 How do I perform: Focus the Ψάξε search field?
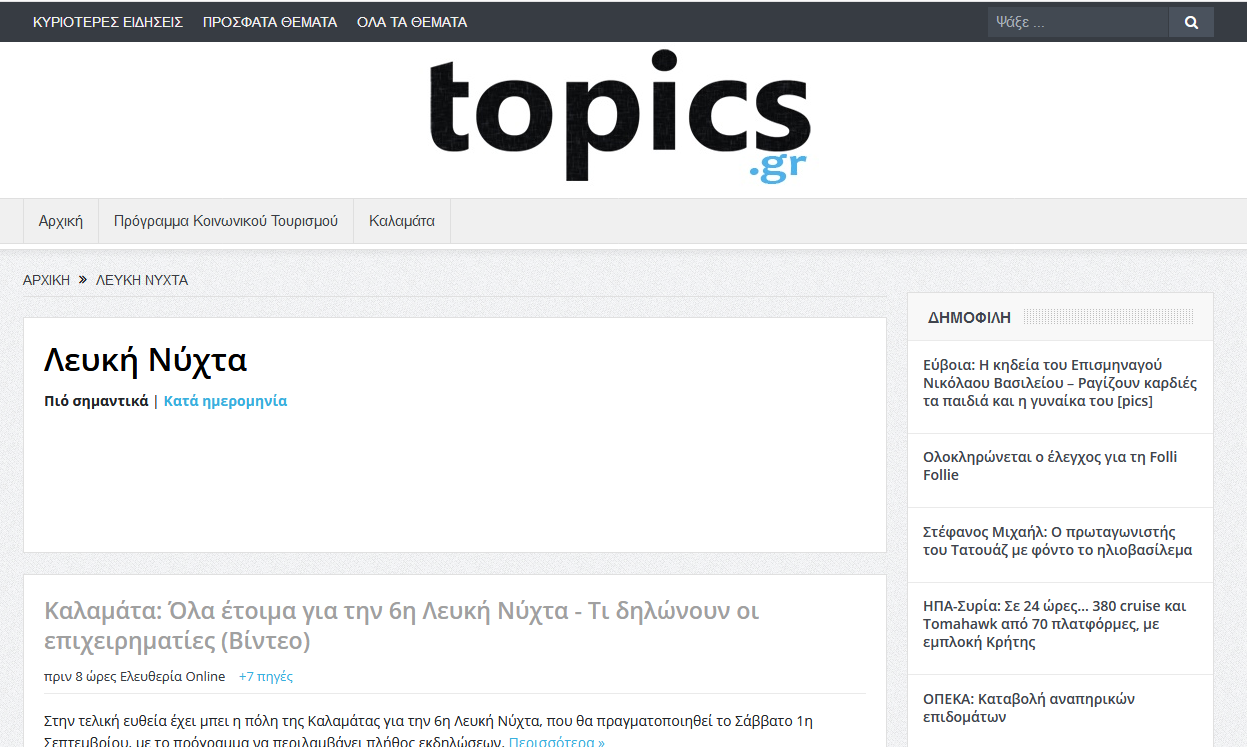[x=1078, y=22]
